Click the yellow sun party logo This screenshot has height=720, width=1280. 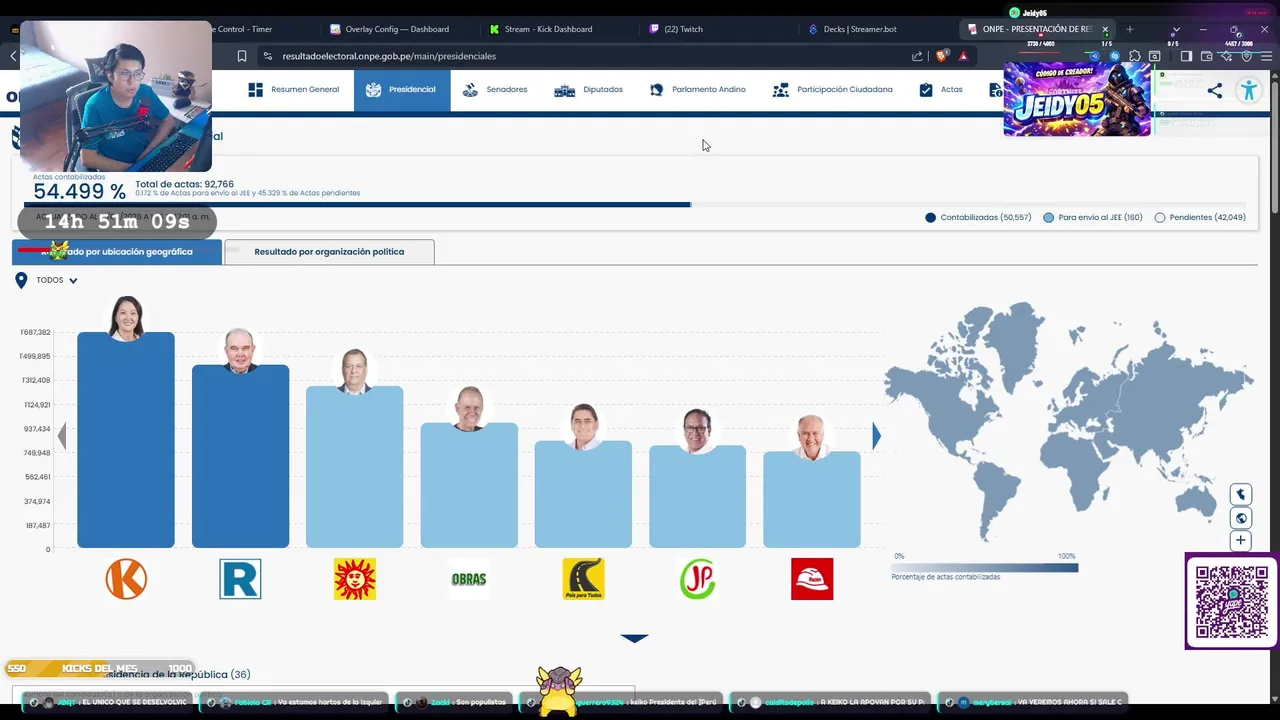355,579
